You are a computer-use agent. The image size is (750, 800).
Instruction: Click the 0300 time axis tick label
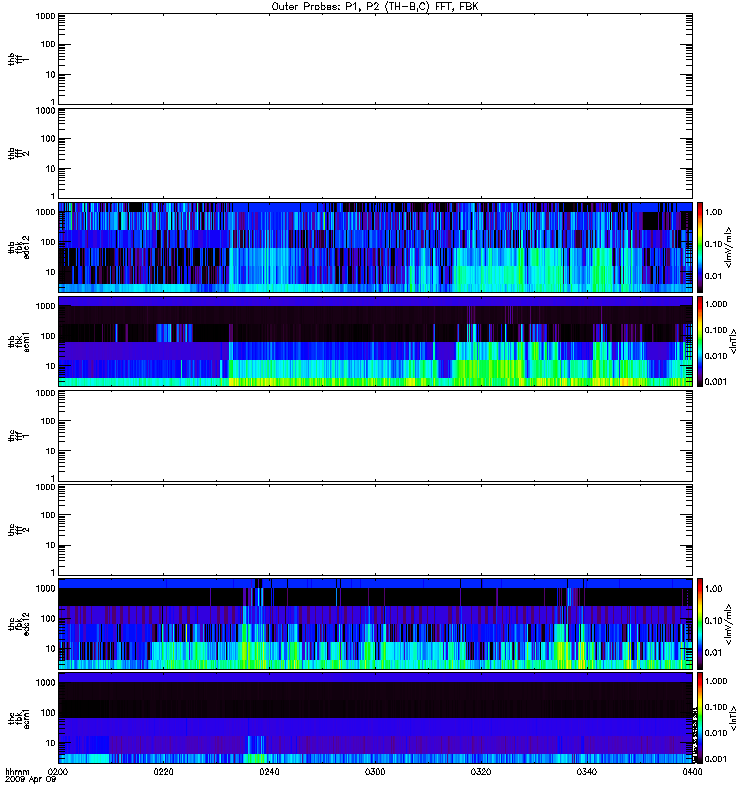pos(375,772)
